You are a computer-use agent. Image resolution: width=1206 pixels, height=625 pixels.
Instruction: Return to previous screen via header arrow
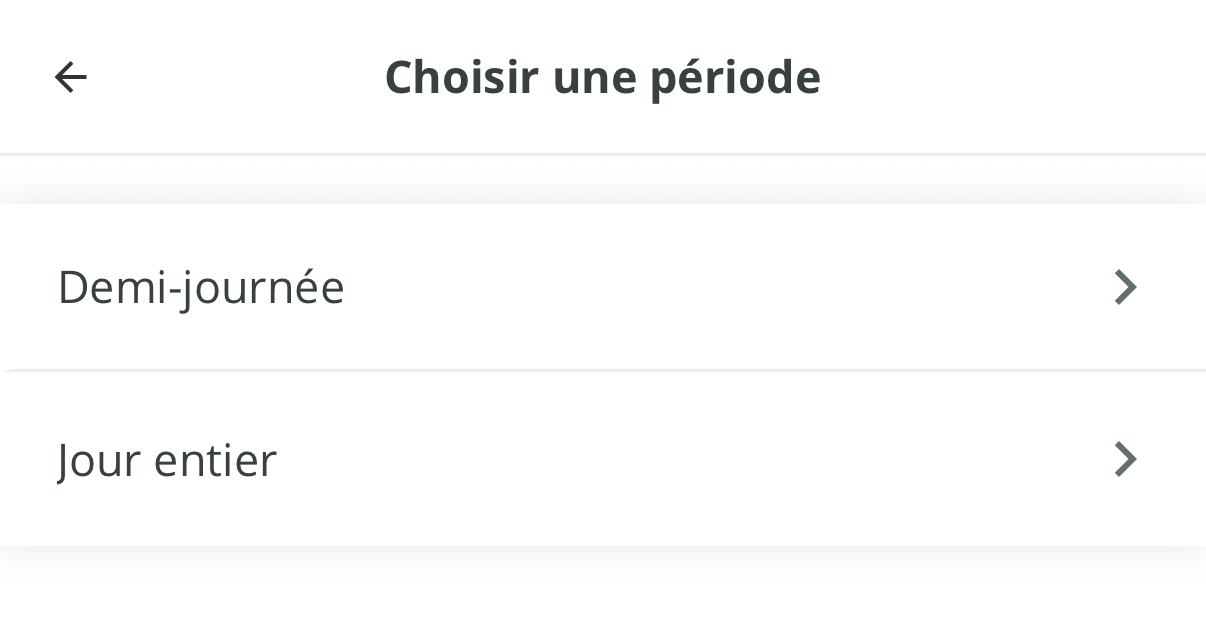pos(71,77)
